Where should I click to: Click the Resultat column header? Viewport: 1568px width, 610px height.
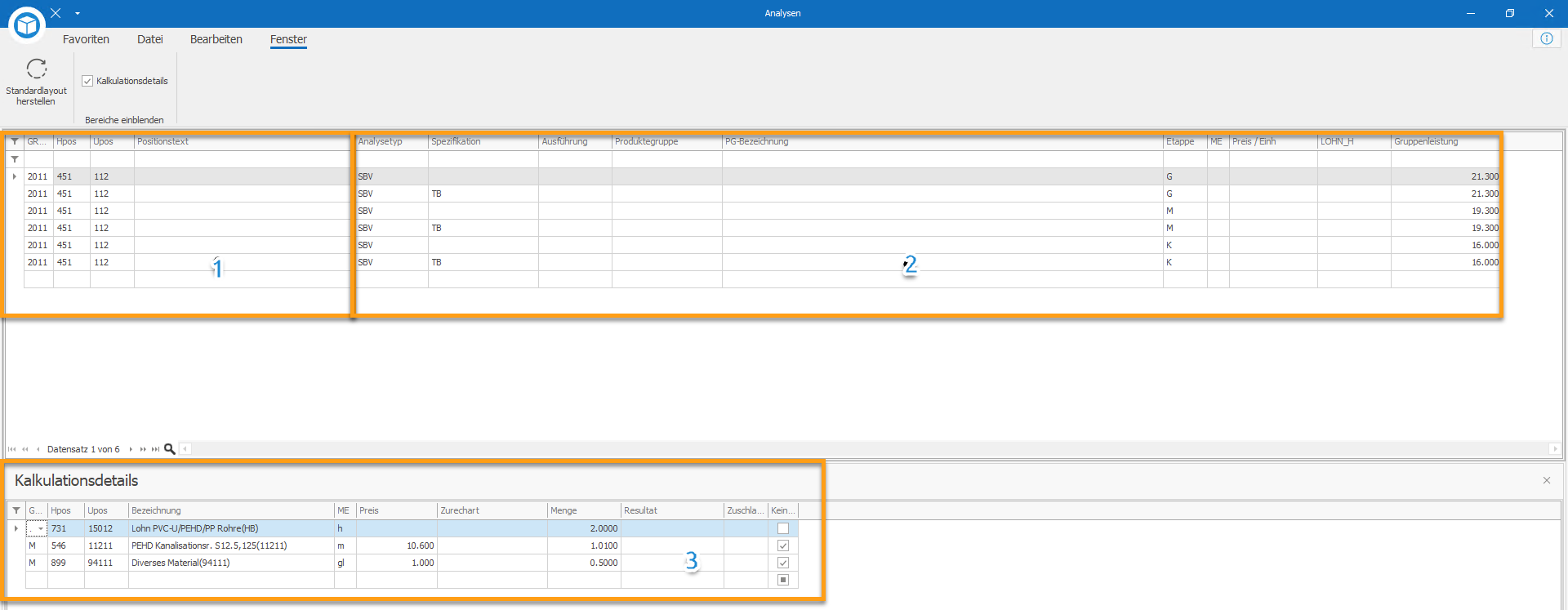(672, 510)
